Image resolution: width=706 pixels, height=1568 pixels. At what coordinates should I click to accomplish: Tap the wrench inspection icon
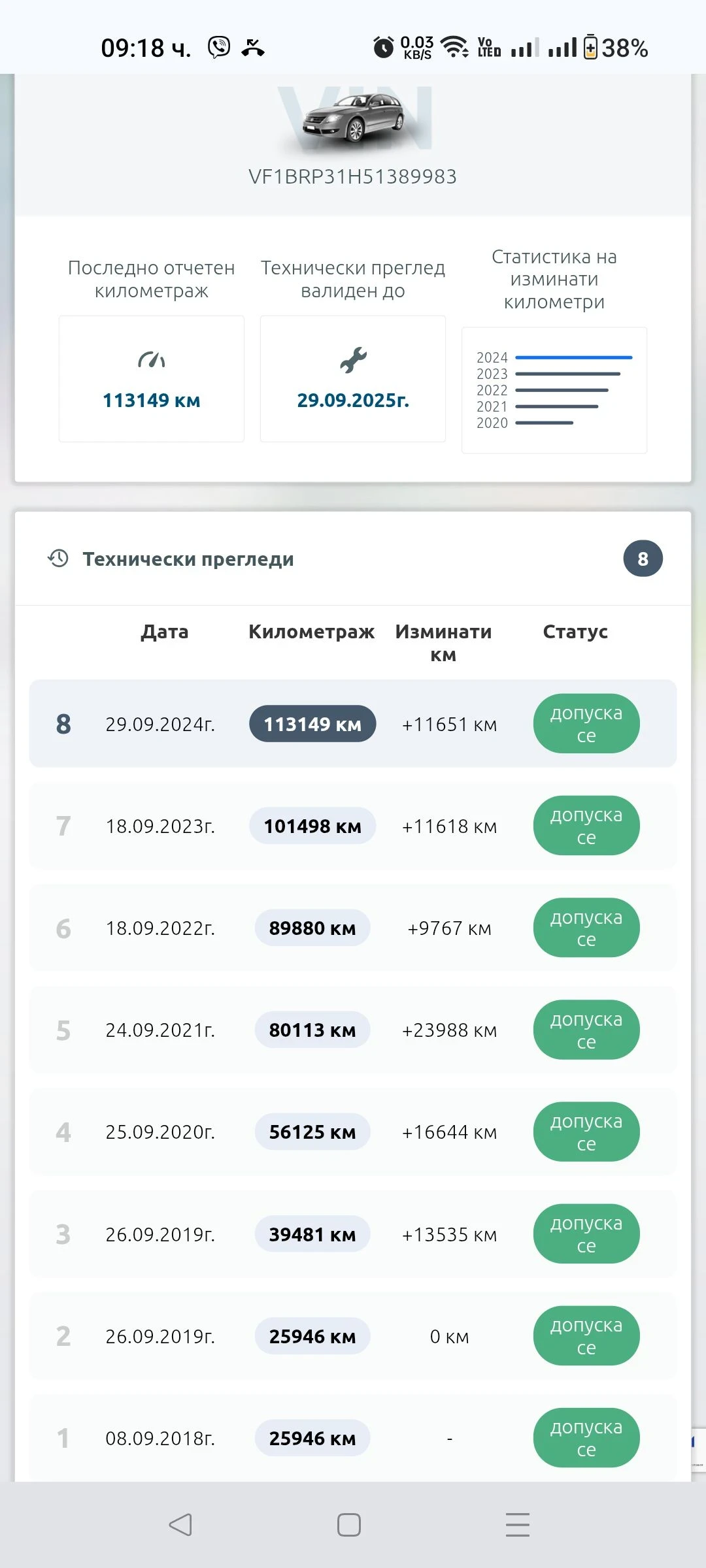(x=353, y=360)
